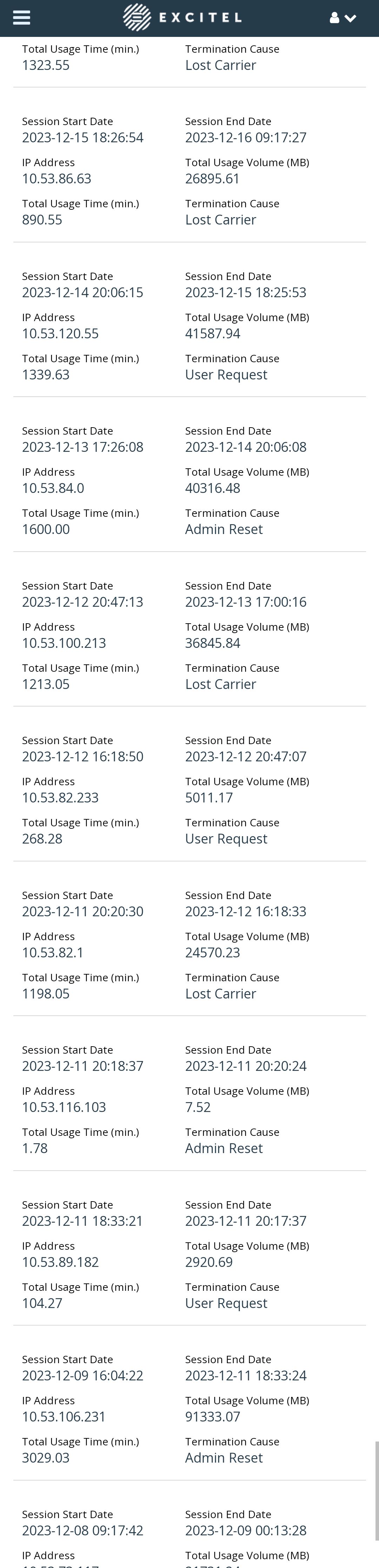The height and width of the screenshot is (1568, 379).
Task: Click Lost Carrier for the 890.55 minute session
Action: click(x=220, y=220)
